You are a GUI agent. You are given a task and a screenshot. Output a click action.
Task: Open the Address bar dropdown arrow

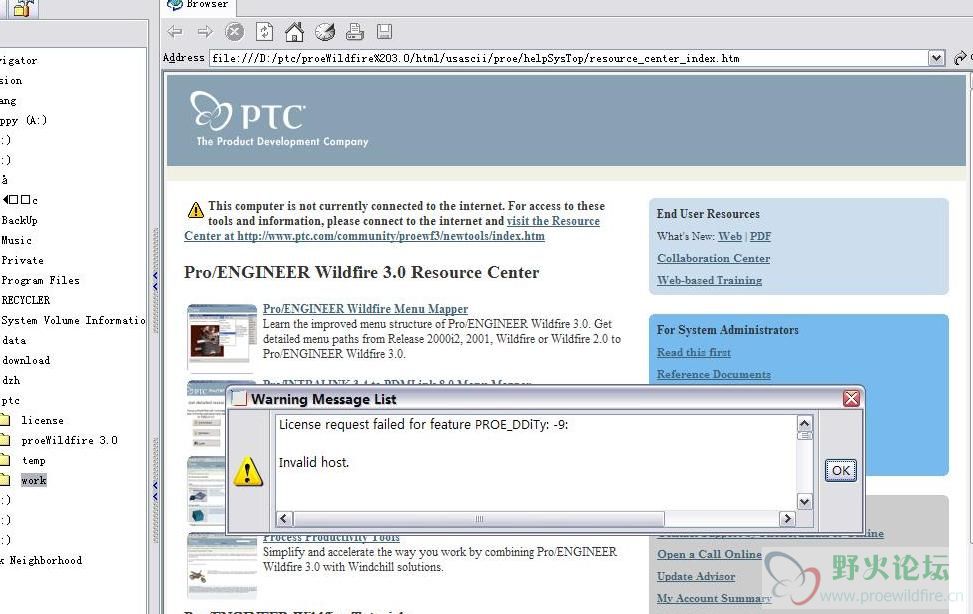(x=936, y=58)
